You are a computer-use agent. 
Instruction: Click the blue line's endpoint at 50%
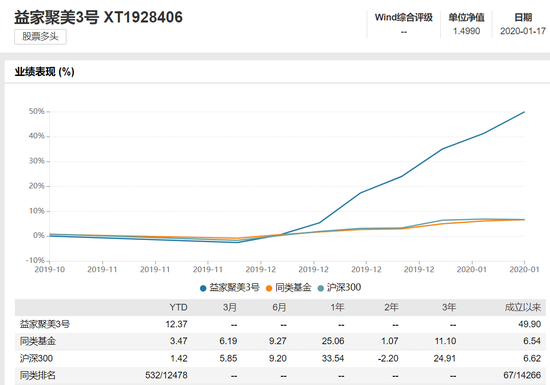[x=524, y=112]
